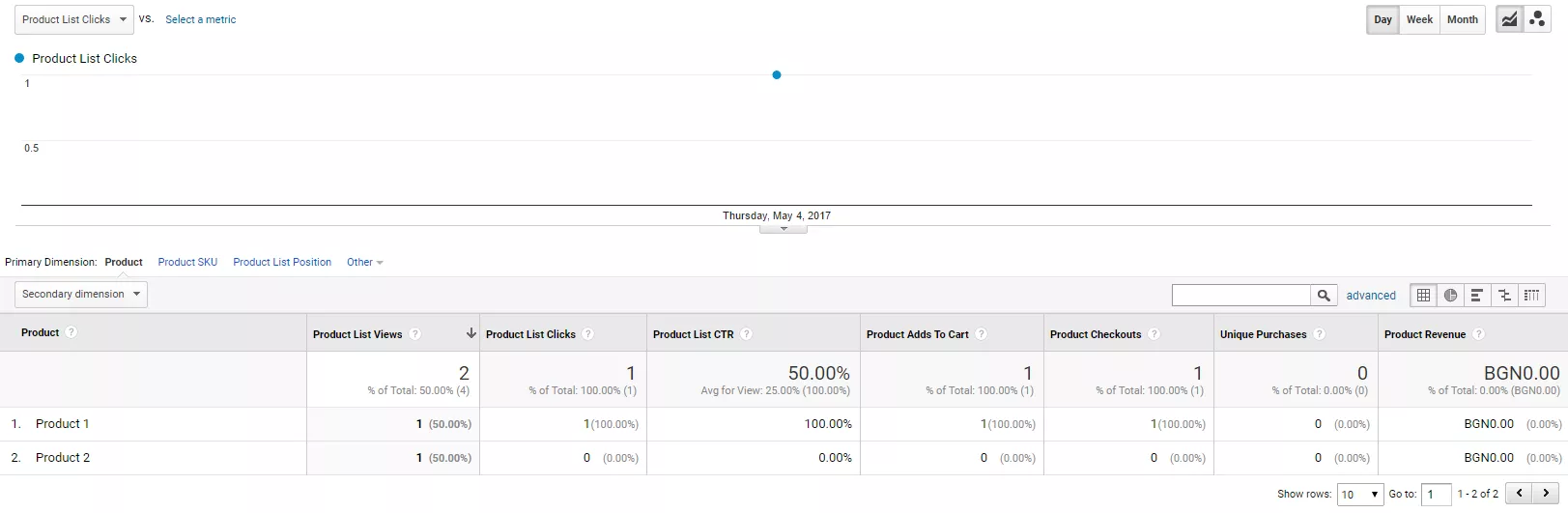Select the performance bar view icon

click(x=1477, y=296)
